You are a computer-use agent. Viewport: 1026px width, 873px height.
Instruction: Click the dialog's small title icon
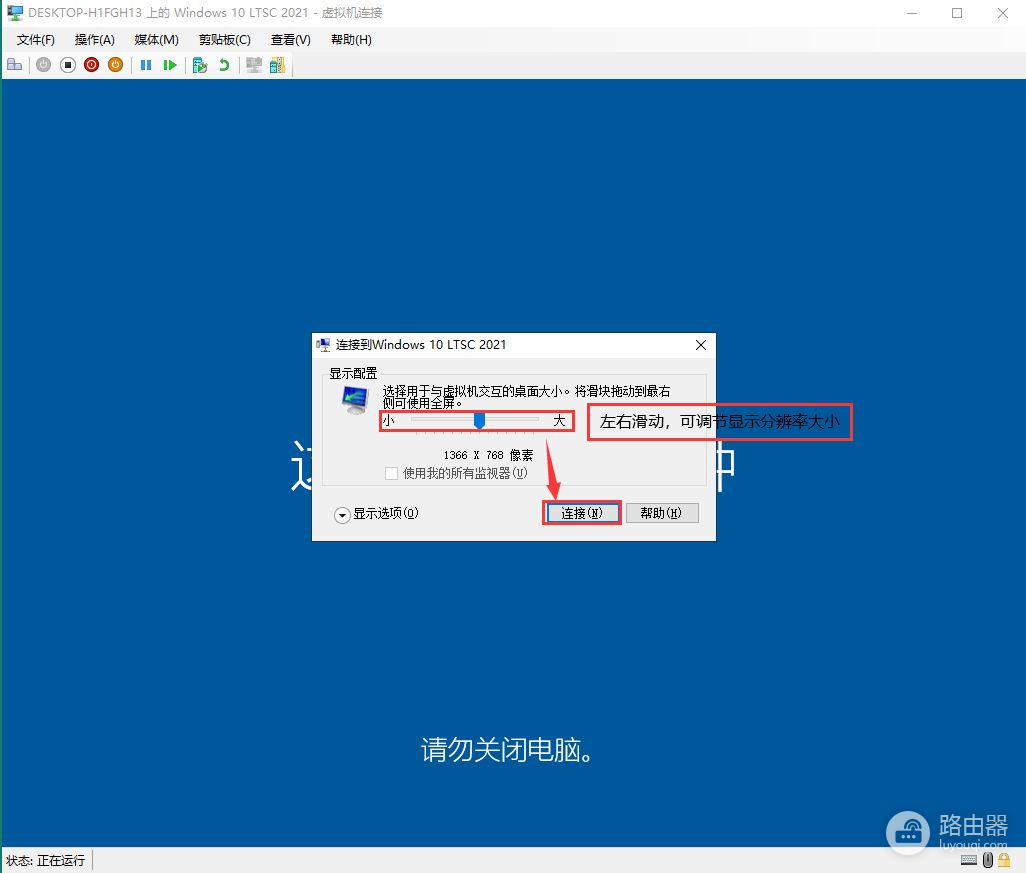(323, 344)
